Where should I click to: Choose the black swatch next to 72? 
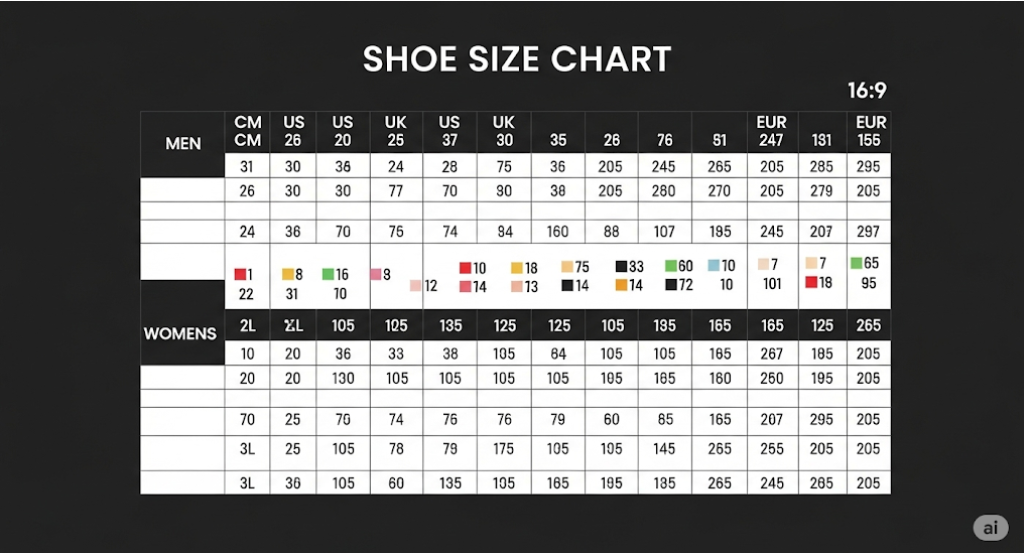[671, 285]
